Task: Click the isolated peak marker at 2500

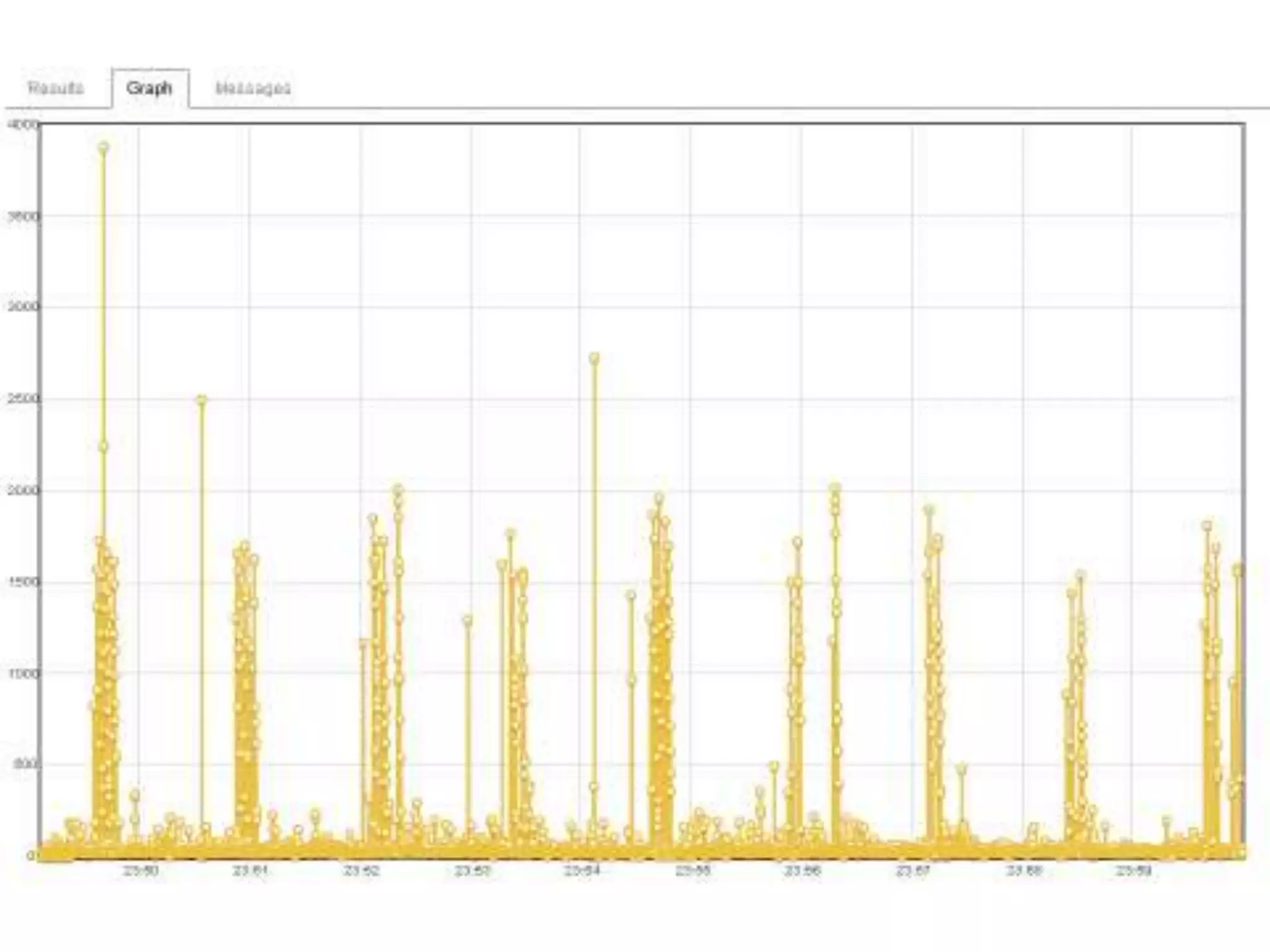Action: tap(201, 400)
